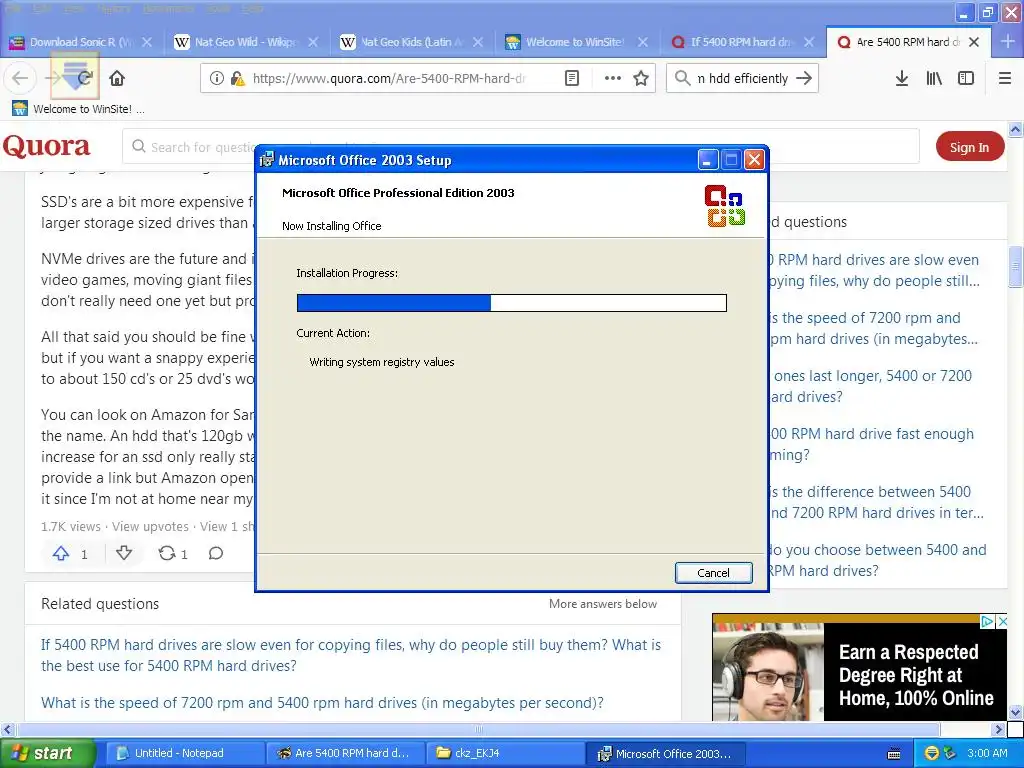Switch to Nat Geo Kids tab

pyautogui.click(x=411, y=42)
